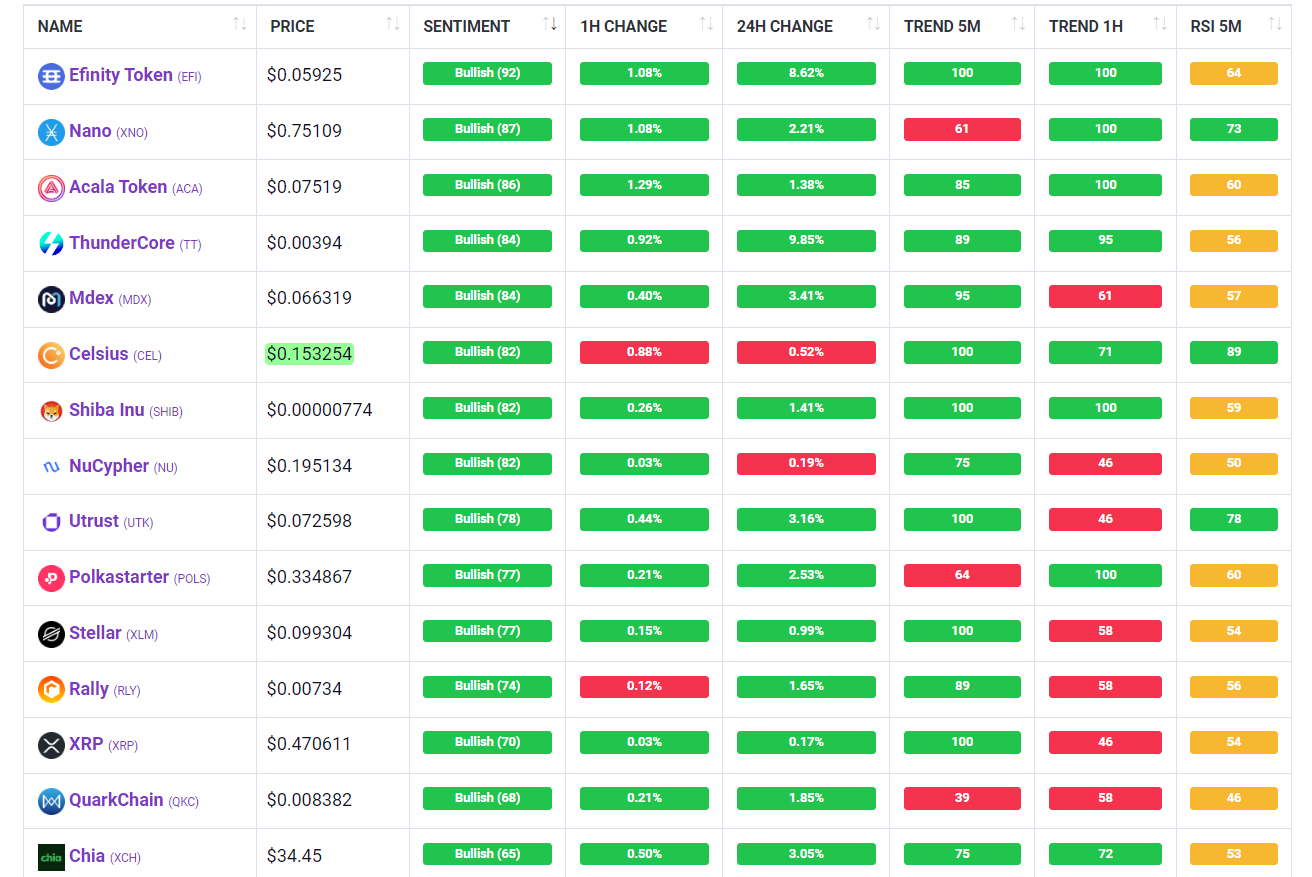Click the XRP coin logo
Screen dimensions: 1312x877
(51, 745)
